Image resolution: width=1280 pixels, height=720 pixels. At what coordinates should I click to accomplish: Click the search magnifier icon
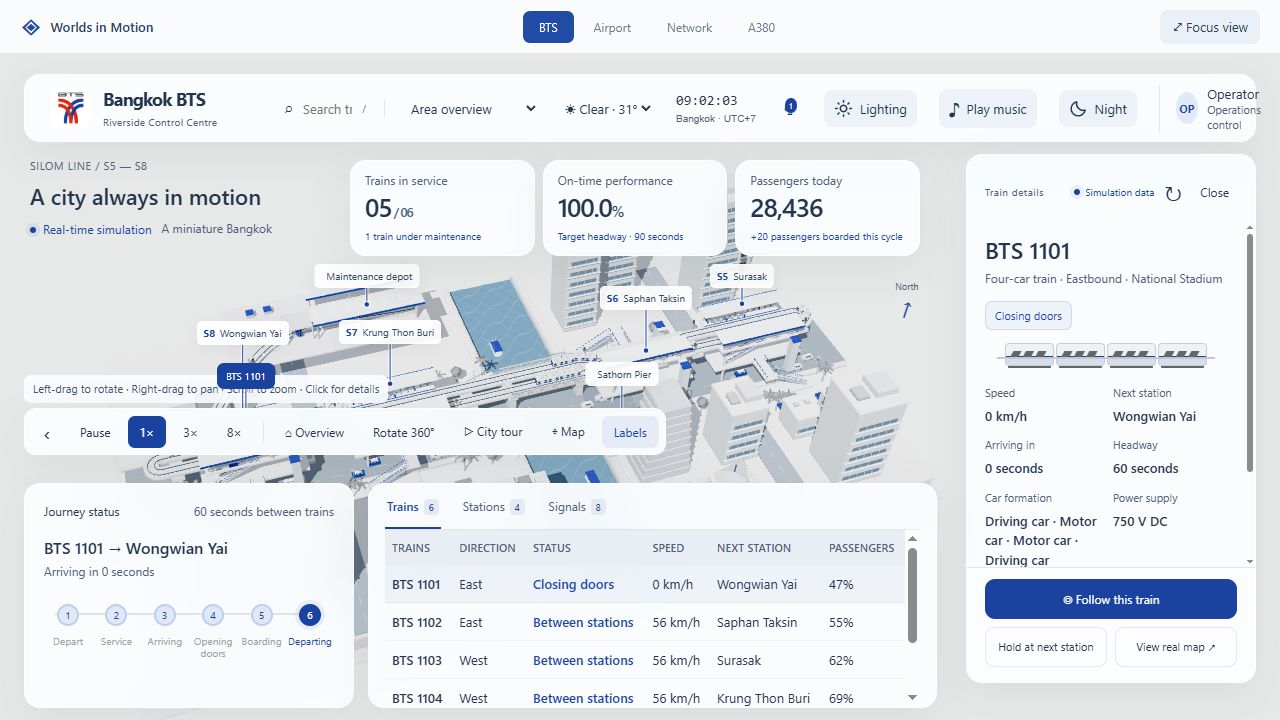pyautogui.click(x=289, y=110)
